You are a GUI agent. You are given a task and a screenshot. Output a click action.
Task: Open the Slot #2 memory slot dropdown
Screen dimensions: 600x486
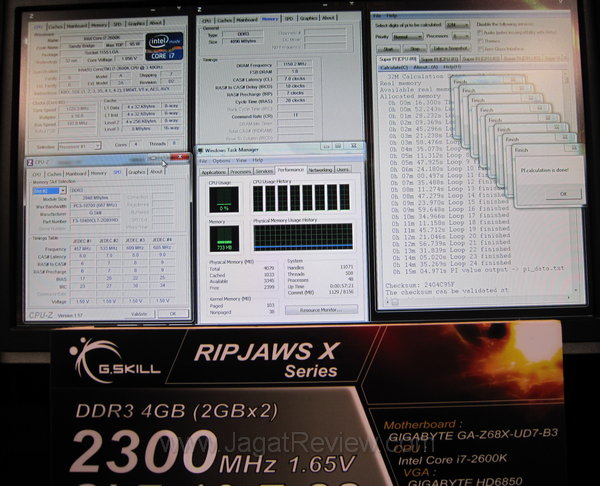[49, 191]
